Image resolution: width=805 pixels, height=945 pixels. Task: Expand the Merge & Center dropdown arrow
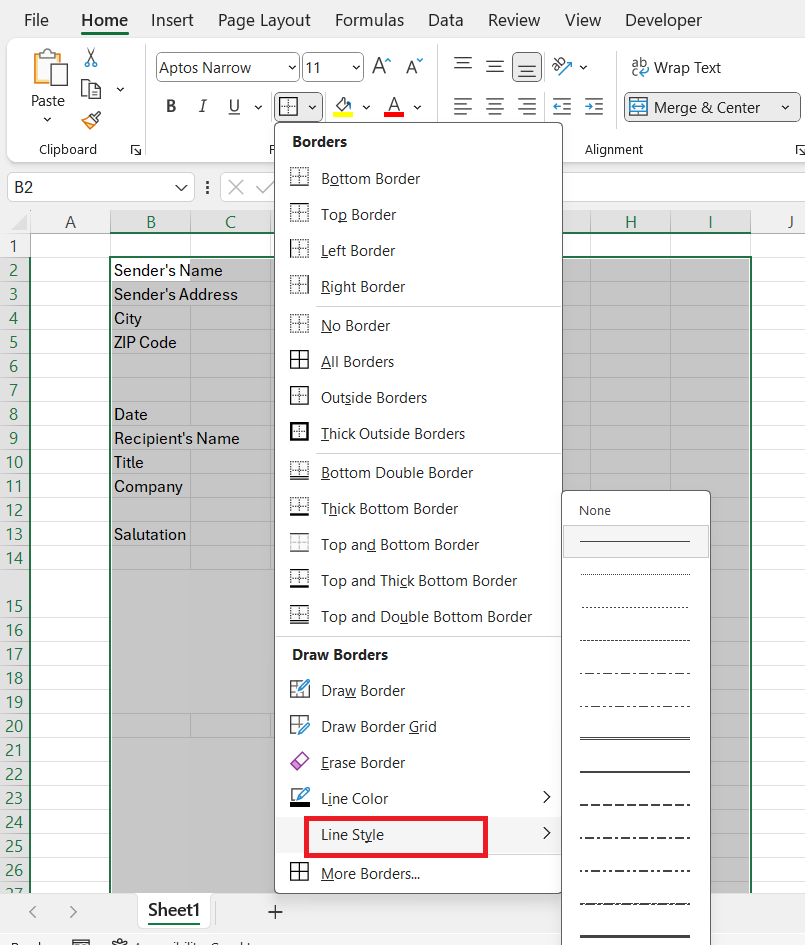[x=785, y=107]
